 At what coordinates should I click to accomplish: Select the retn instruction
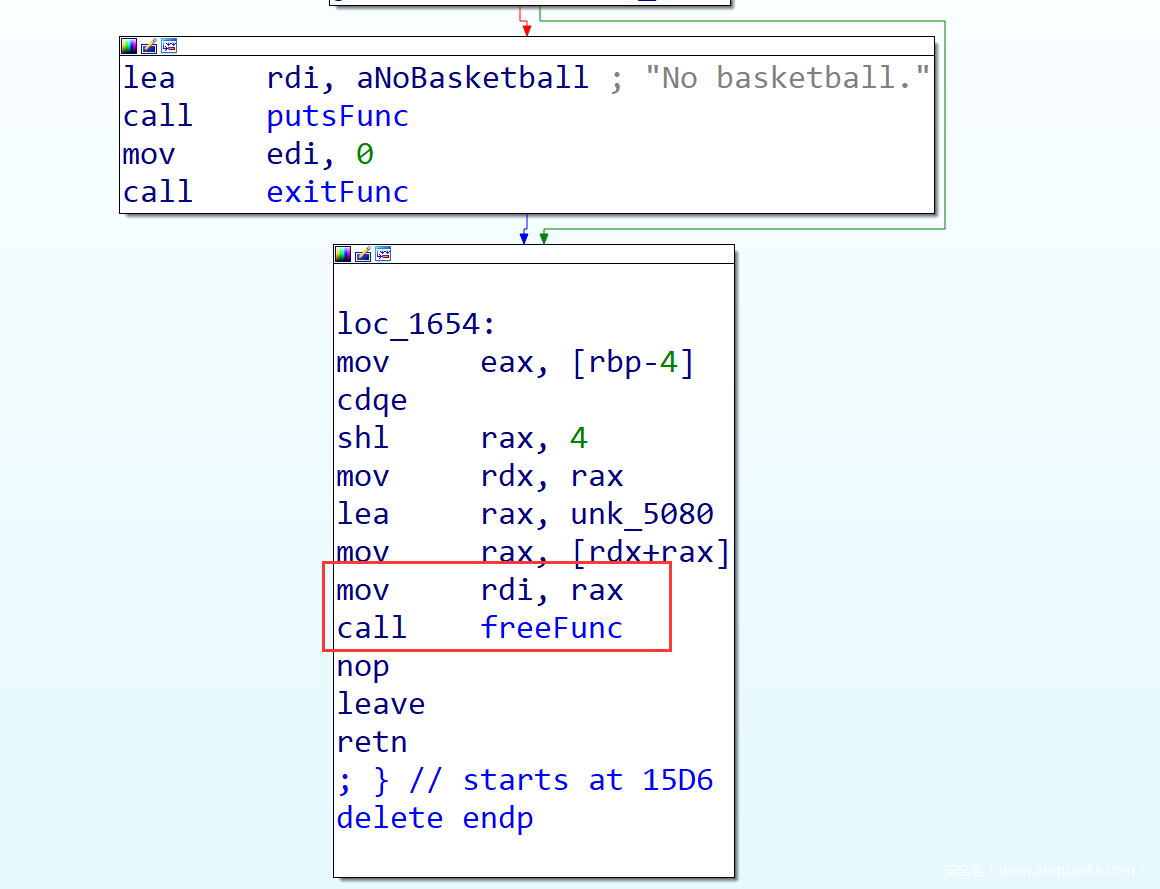pos(372,742)
